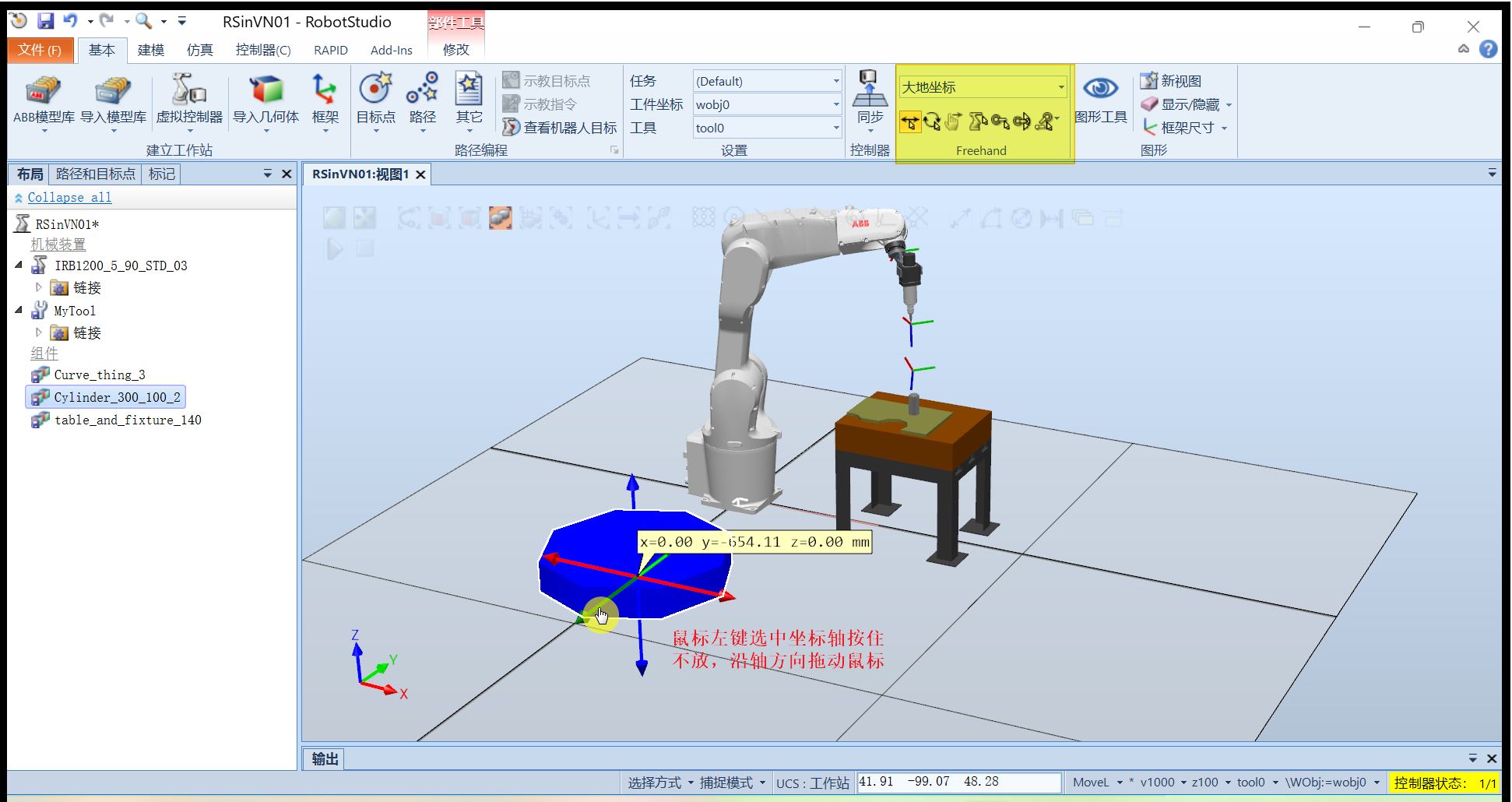
Task: Open the 文件 (F) file menu
Action: [x=40, y=50]
